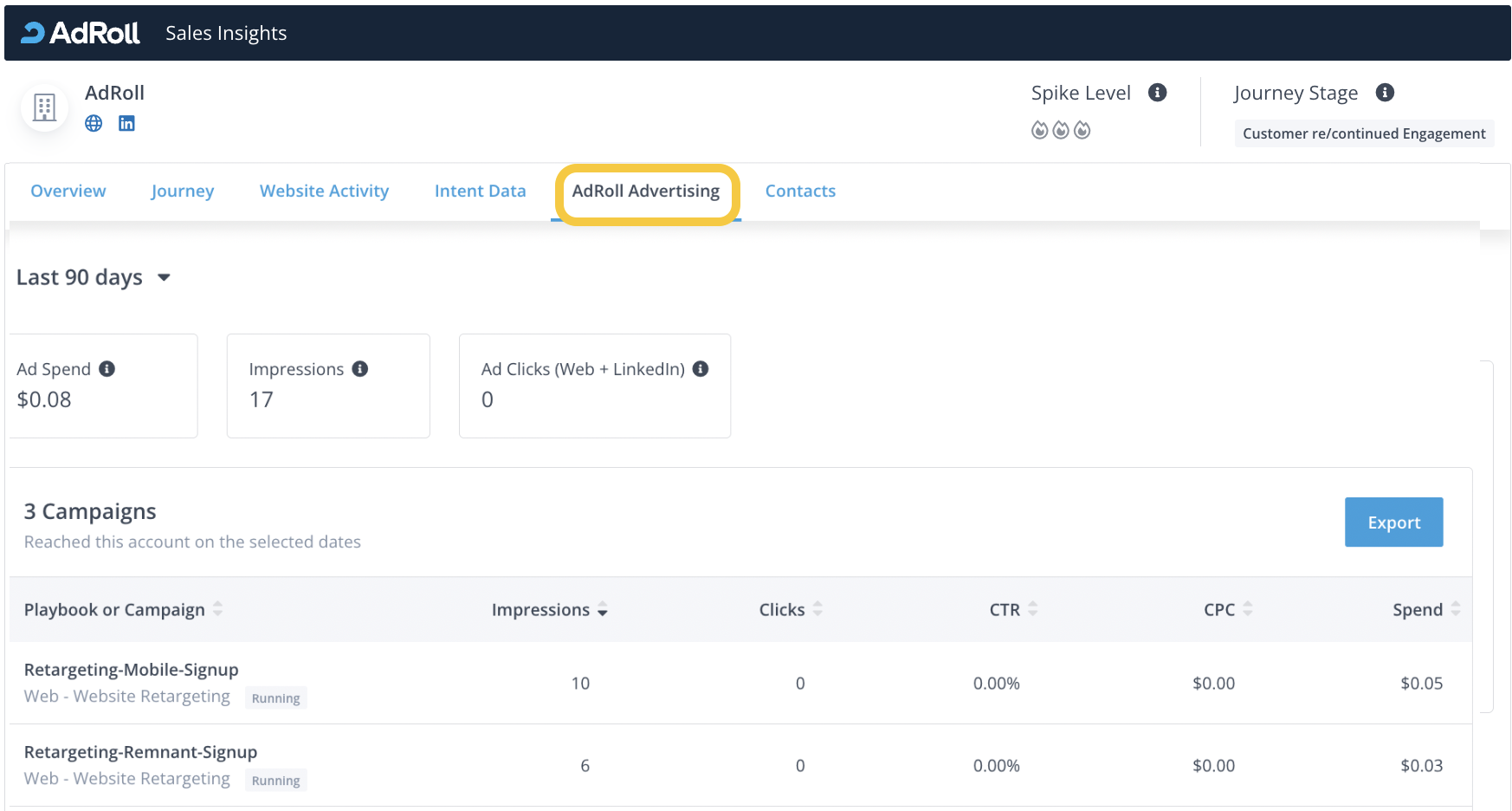Click the AdRoll account name text

click(114, 93)
